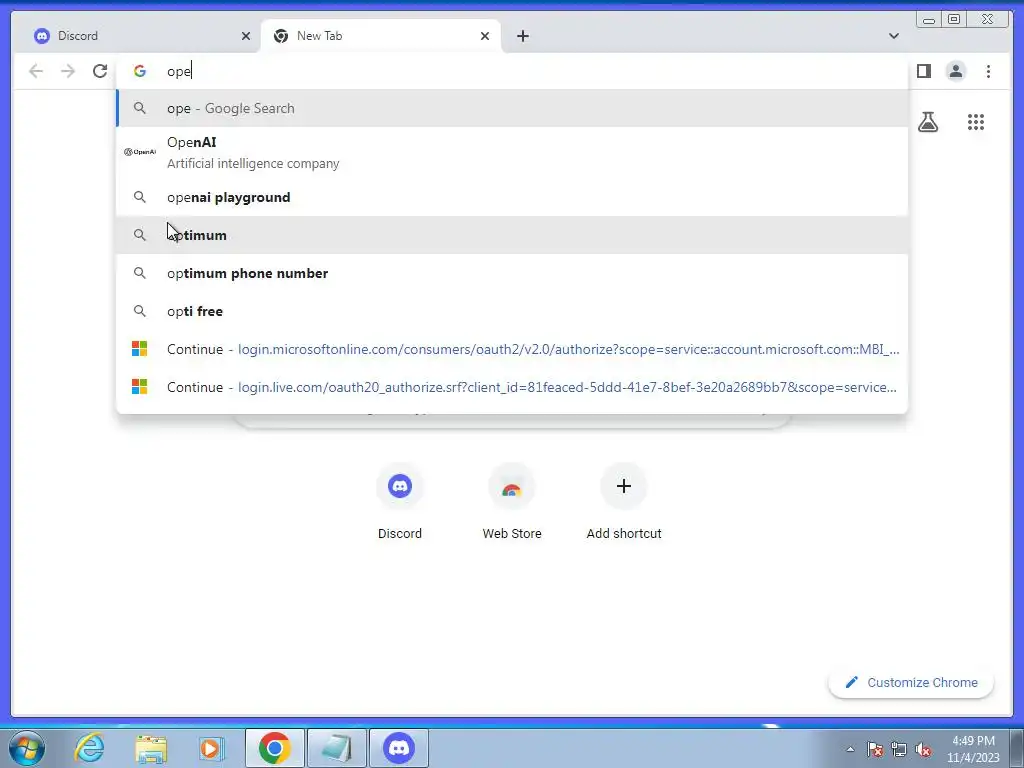Select 'optimum phone number' suggestion
Screen dimensions: 1024x768
[x=512, y=273]
